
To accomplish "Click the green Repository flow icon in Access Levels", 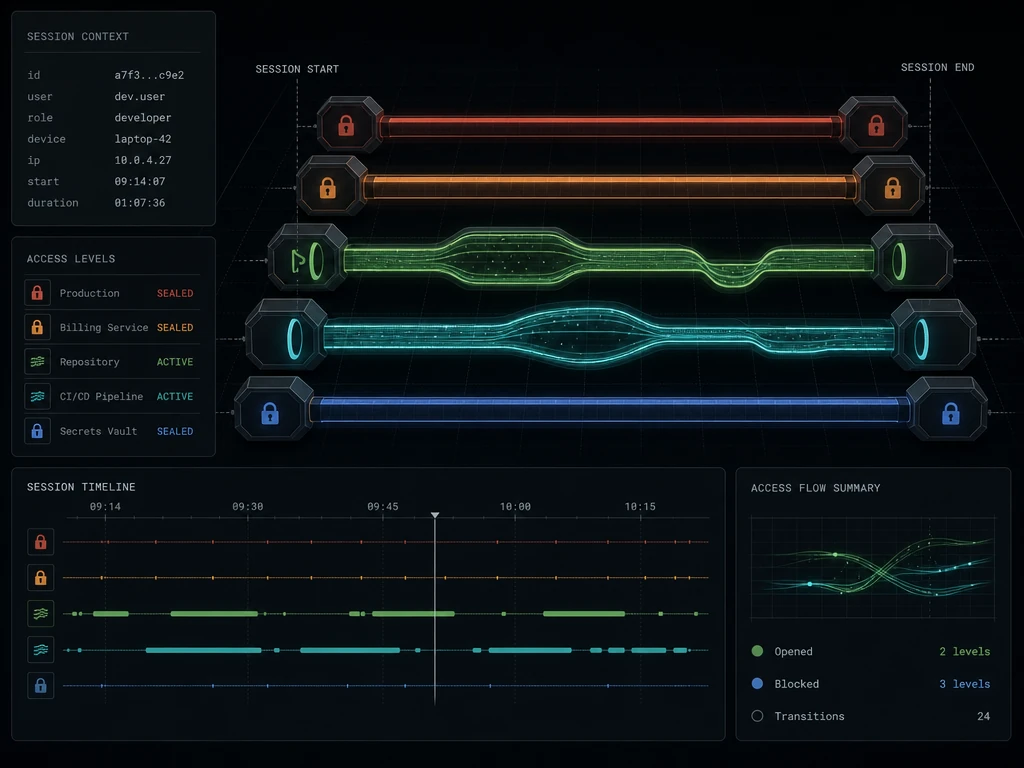I will (37, 361).
